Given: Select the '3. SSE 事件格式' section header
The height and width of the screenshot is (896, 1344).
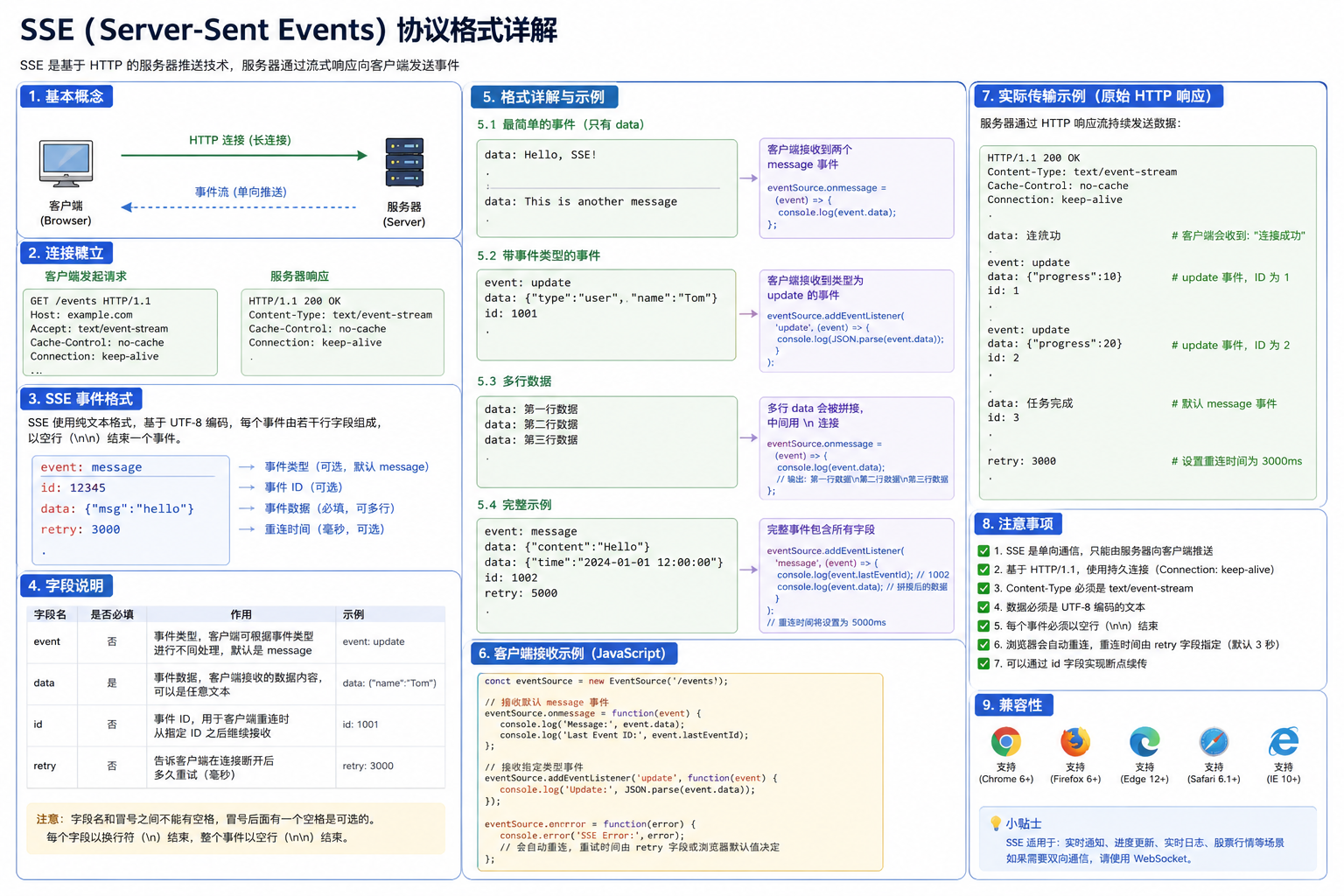Looking at the screenshot, I should (80, 399).
